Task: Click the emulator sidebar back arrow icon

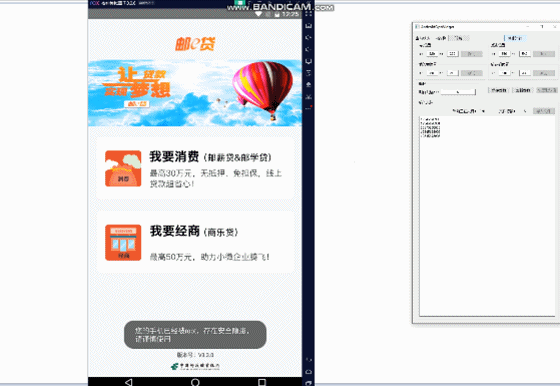Action: pyautogui.click(x=309, y=360)
